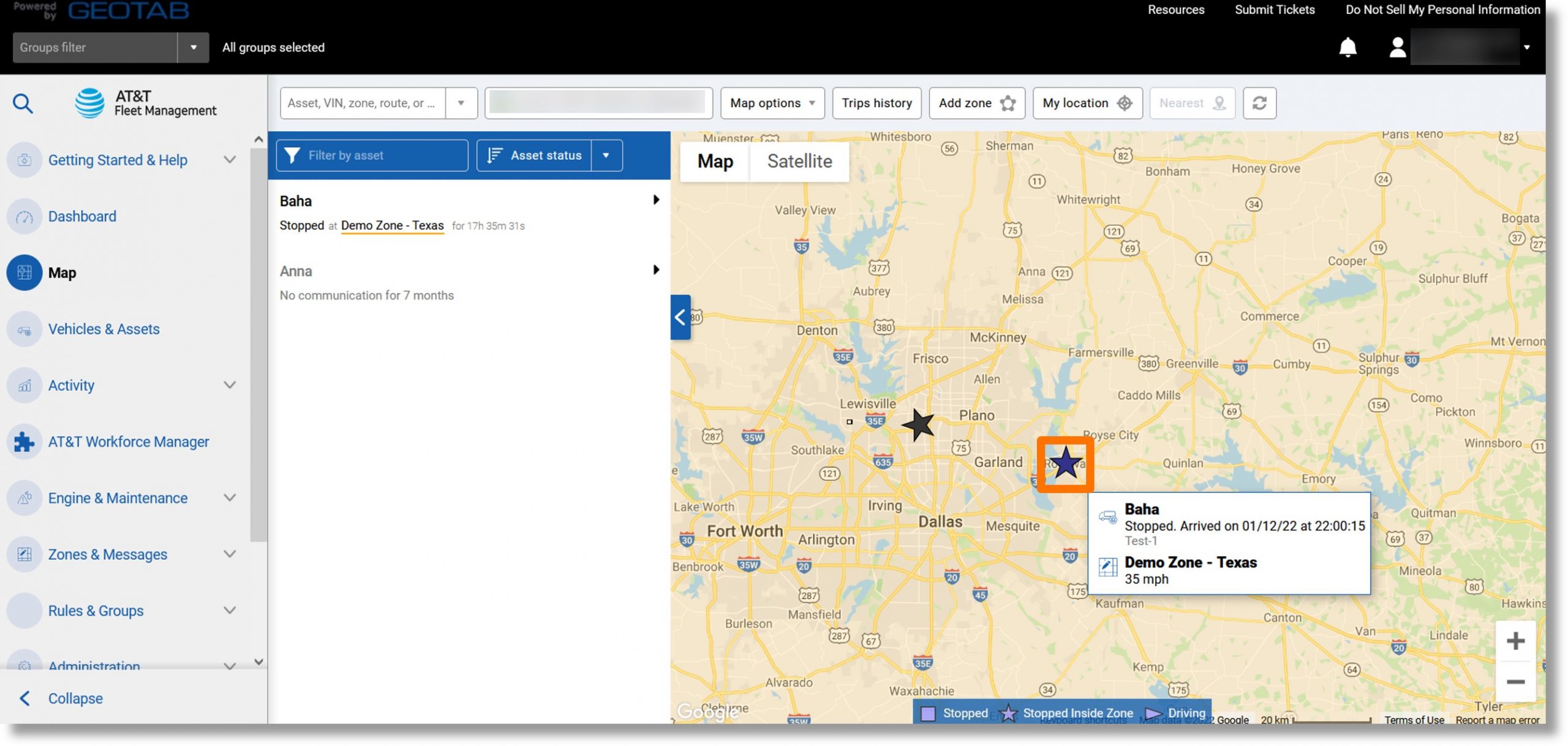Collapse the left navigation sidebar
Viewport: 1568px width, 746px height.
click(x=75, y=698)
